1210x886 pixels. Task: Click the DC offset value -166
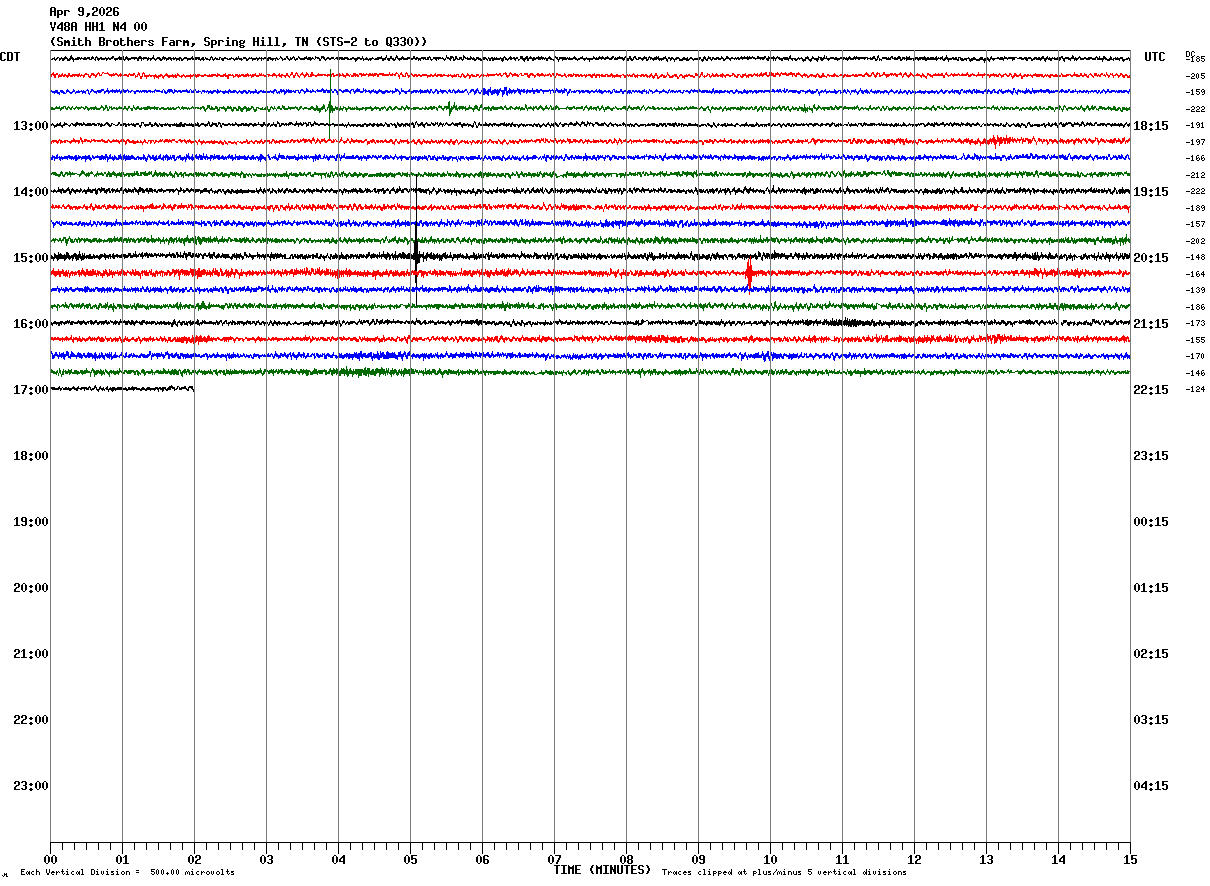tap(1195, 159)
